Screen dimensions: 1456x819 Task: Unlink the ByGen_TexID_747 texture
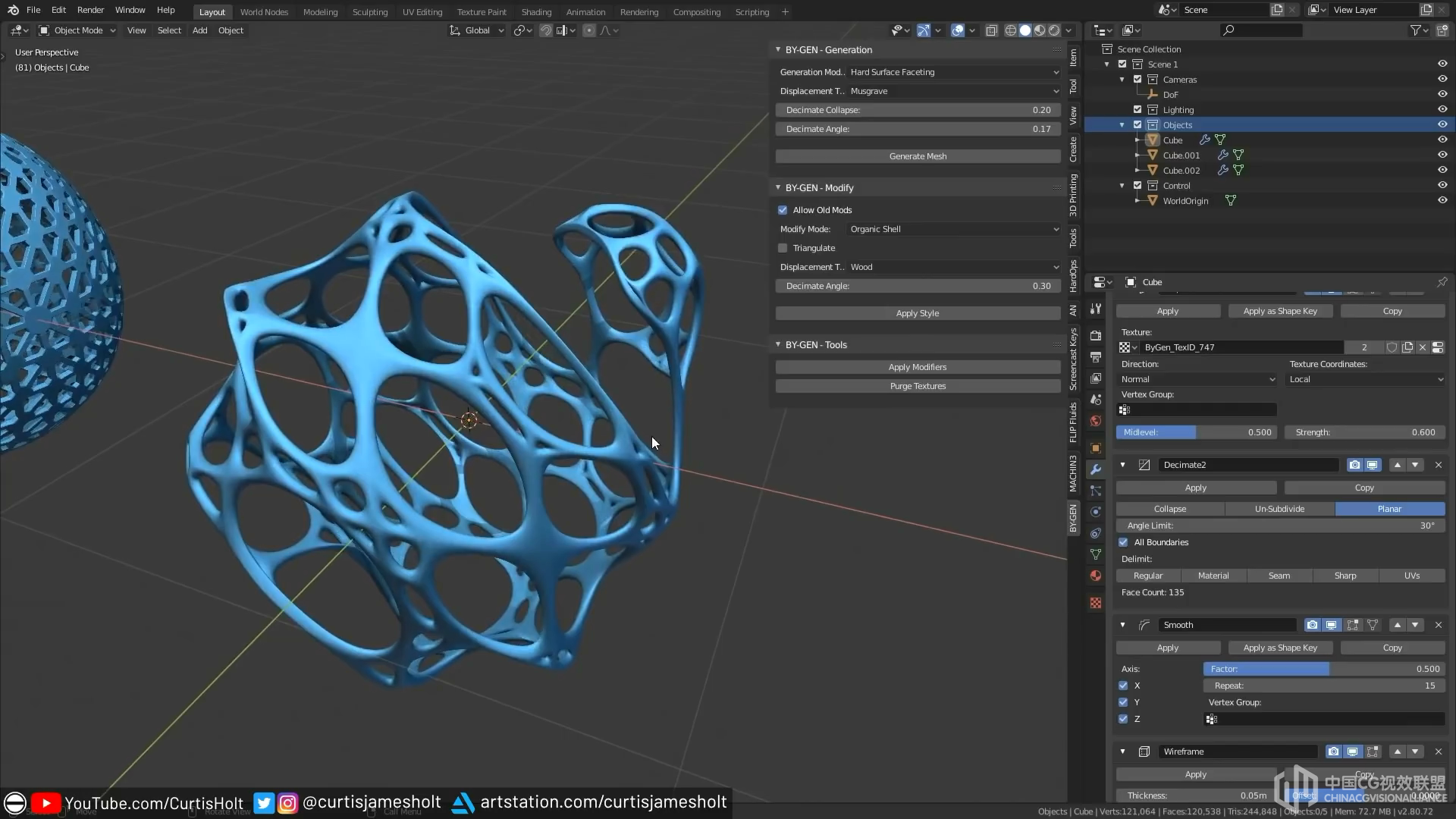pos(1423,347)
